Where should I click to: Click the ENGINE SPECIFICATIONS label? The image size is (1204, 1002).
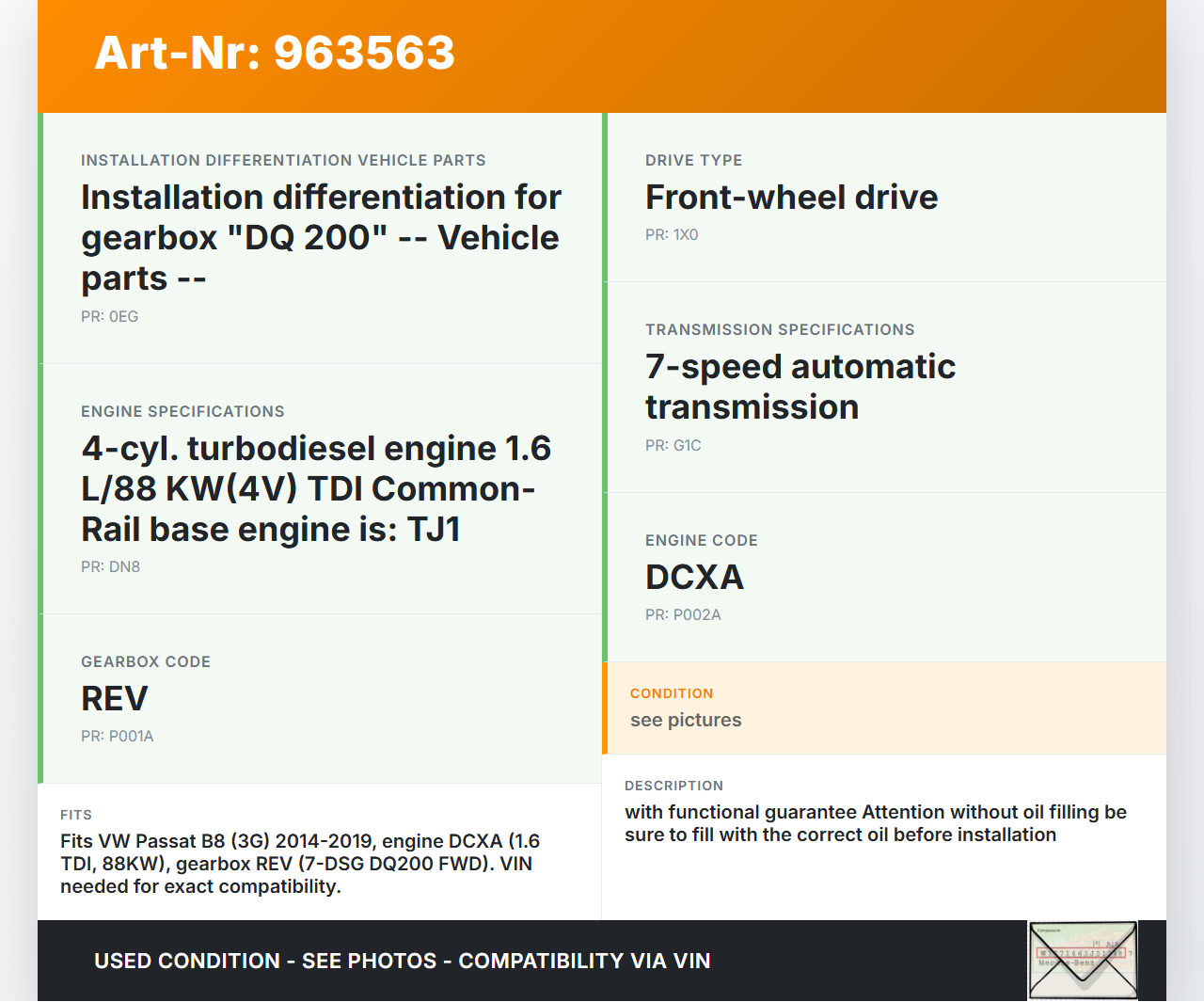pyautogui.click(x=182, y=412)
